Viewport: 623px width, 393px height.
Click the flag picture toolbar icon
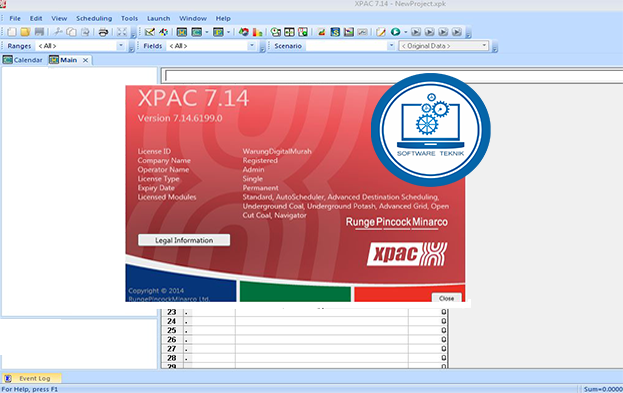(348, 32)
